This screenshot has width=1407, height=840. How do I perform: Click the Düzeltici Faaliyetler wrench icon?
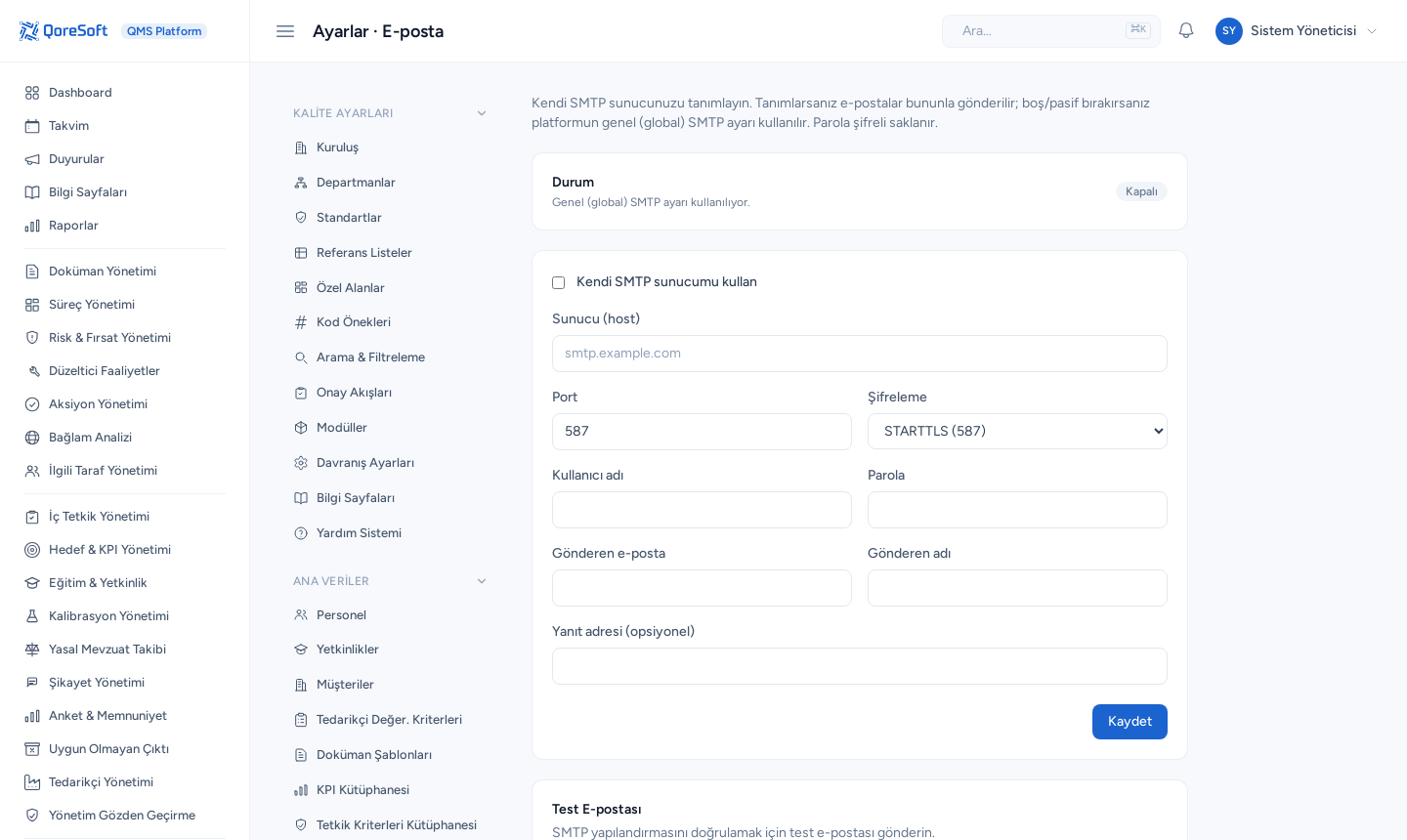32,371
